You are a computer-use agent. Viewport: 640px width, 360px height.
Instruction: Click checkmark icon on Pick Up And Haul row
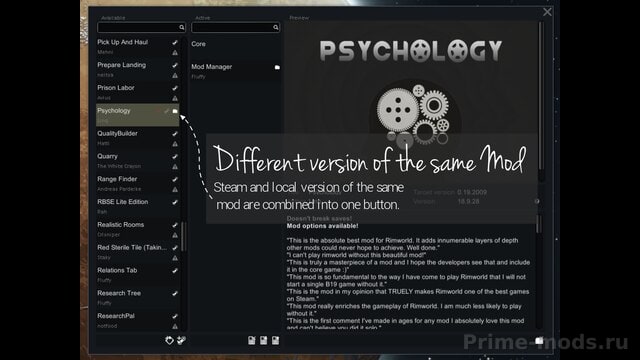tap(175, 42)
